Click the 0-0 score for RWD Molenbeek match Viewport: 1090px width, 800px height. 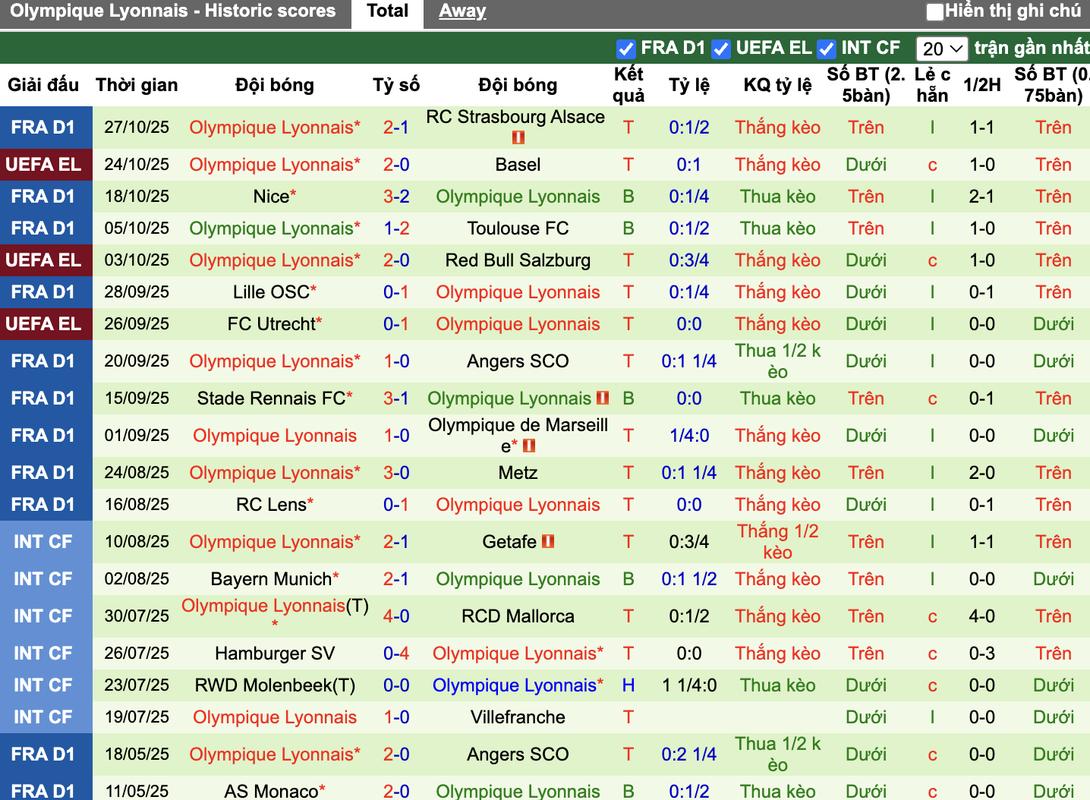[396, 686]
